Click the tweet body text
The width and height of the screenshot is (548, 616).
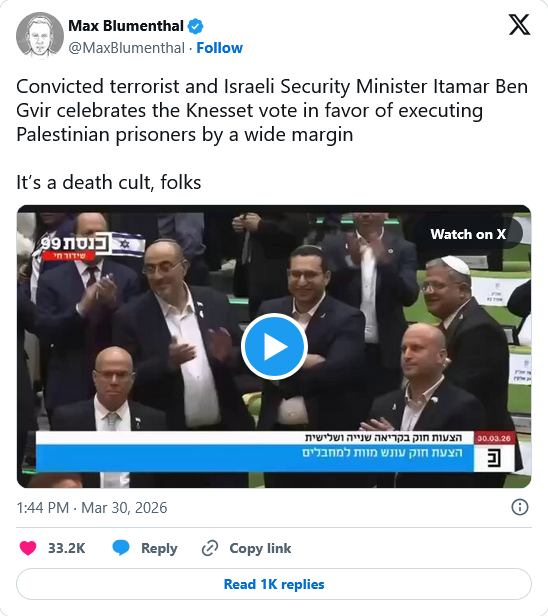272,134
